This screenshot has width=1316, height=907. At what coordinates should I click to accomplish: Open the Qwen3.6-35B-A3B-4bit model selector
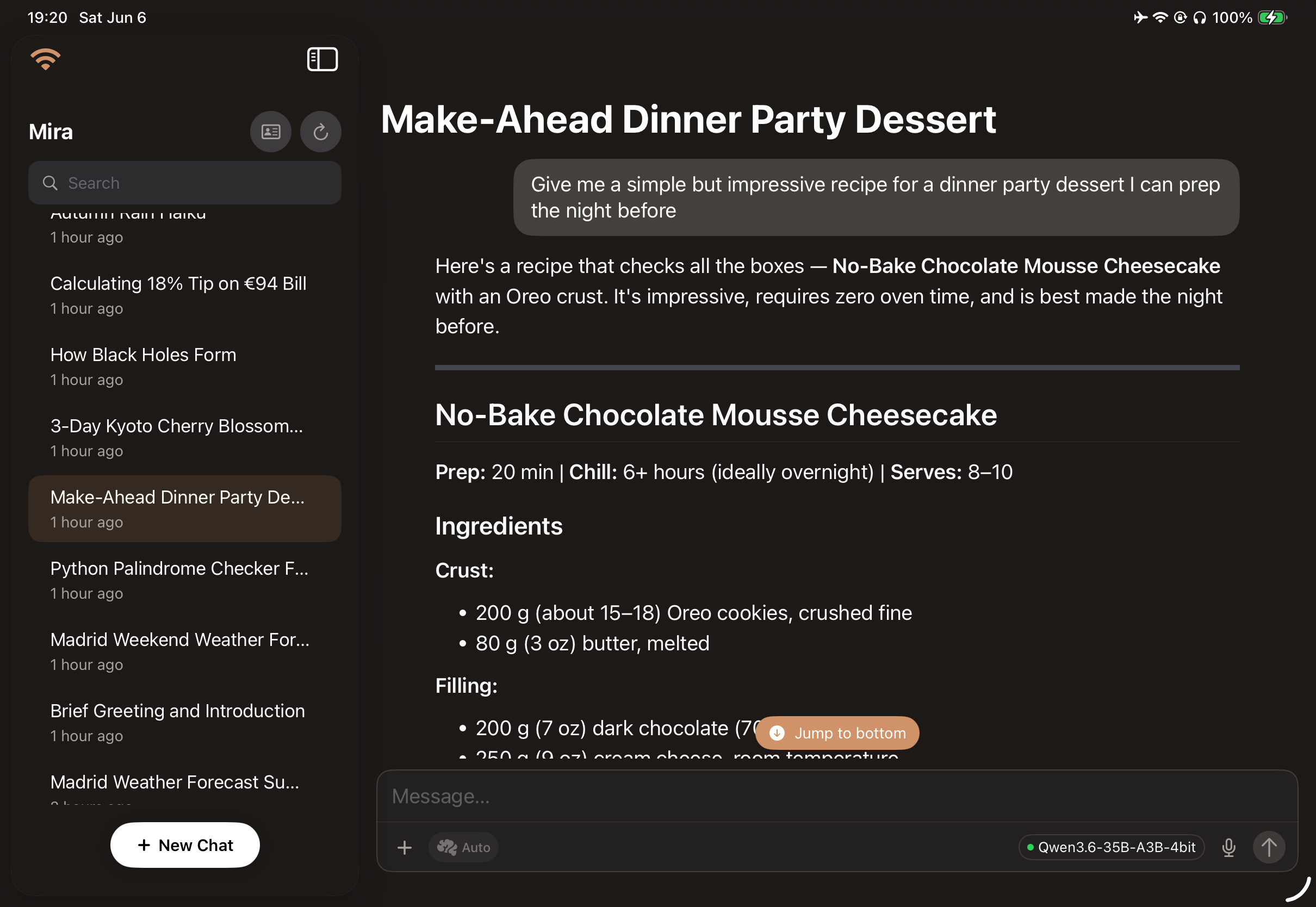[1111, 847]
